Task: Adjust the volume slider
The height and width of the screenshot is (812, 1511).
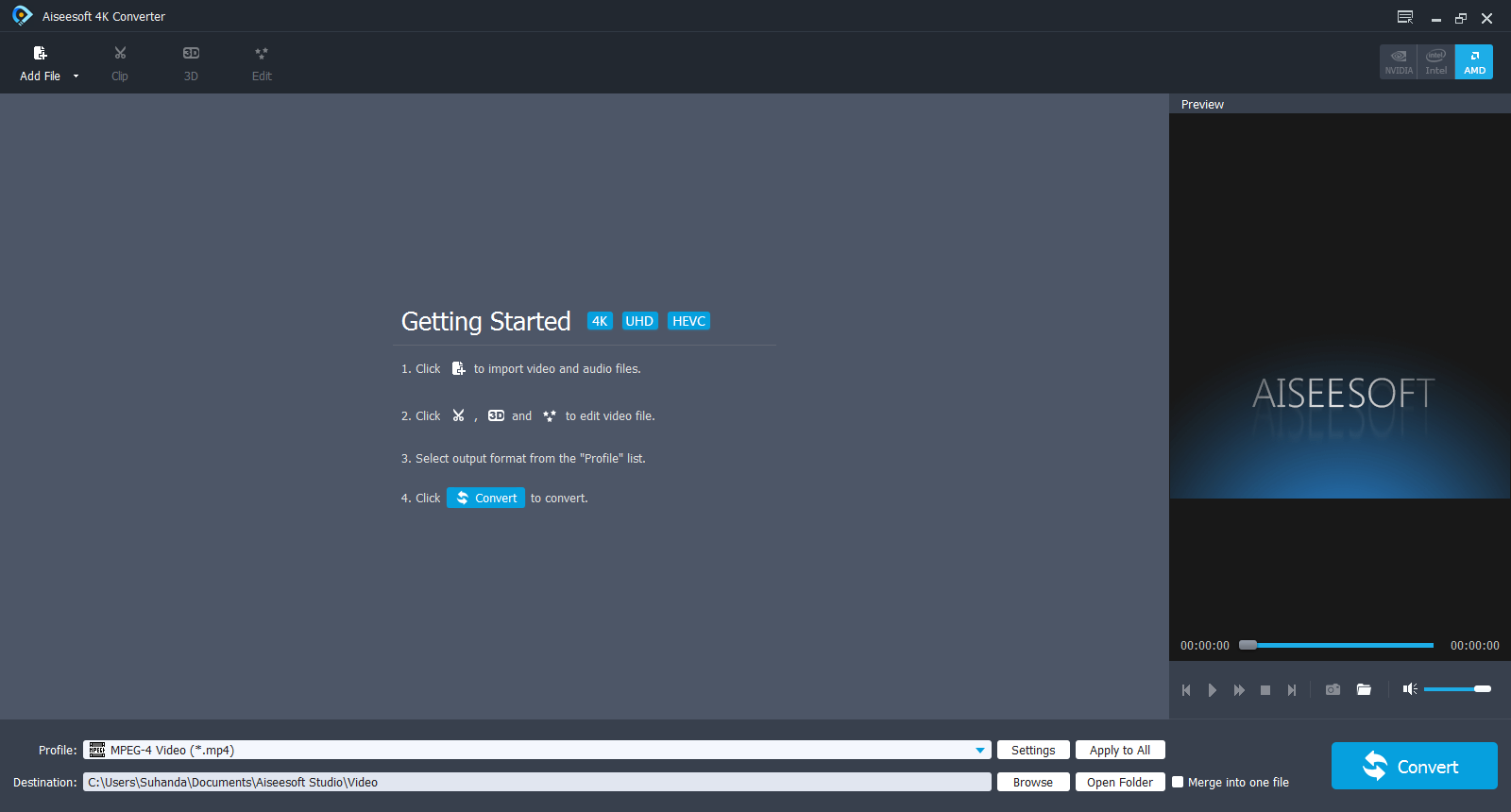Action: coord(1457,689)
